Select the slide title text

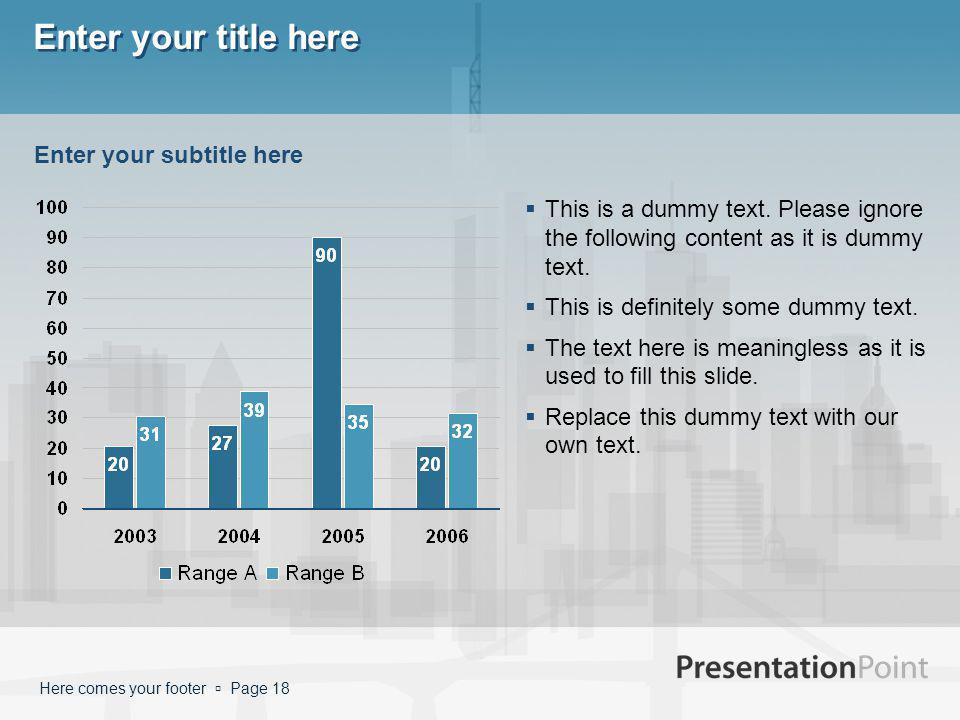coord(197,37)
